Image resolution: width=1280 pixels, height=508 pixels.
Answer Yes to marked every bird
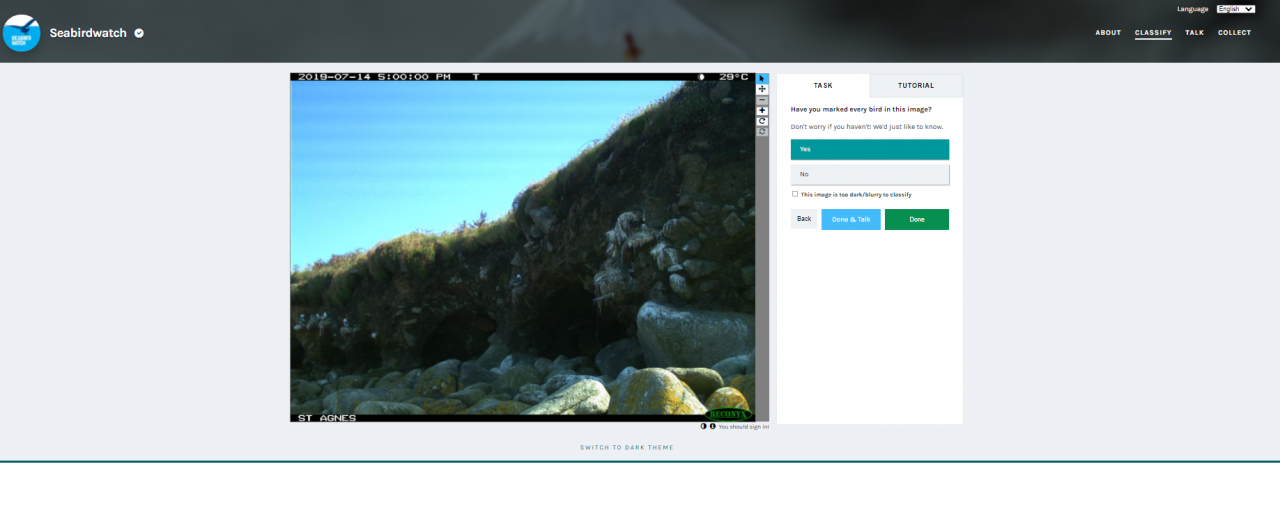[x=870, y=149]
